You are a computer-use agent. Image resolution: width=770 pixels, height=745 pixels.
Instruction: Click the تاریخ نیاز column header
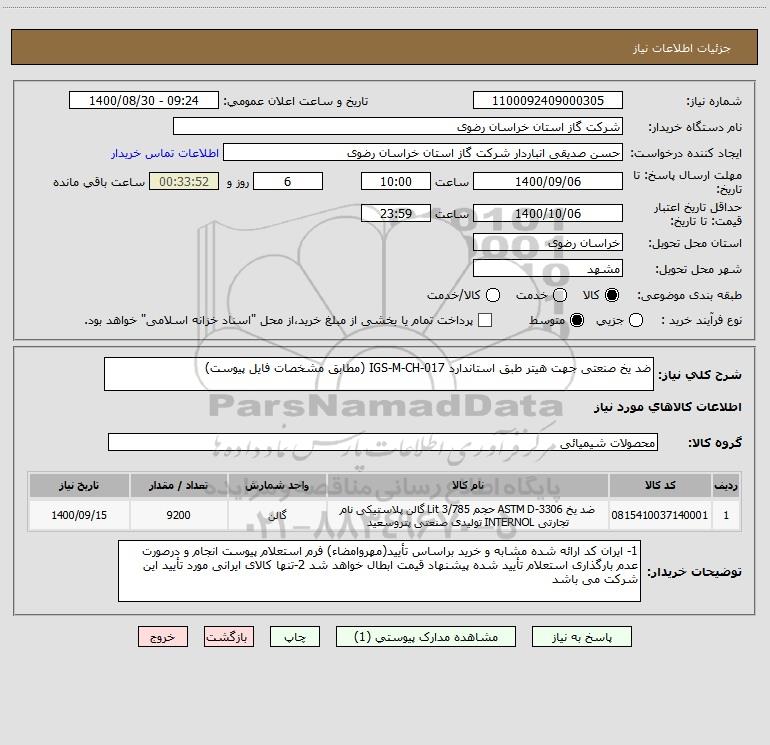[x=79, y=485]
